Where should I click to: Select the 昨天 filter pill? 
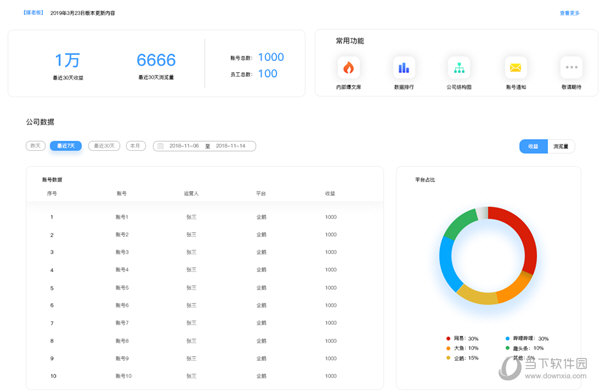coord(36,146)
